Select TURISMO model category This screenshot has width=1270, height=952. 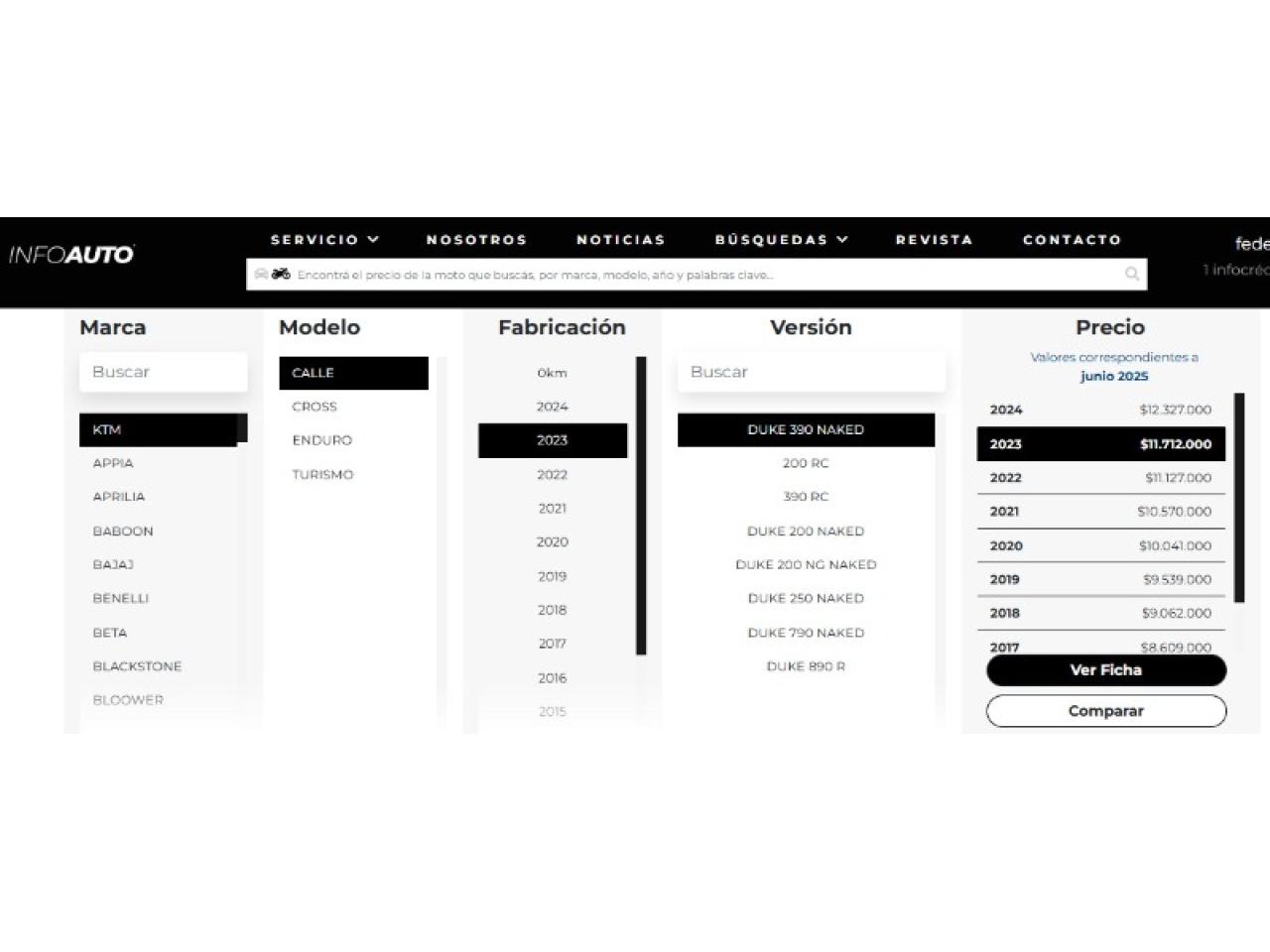point(322,475)
